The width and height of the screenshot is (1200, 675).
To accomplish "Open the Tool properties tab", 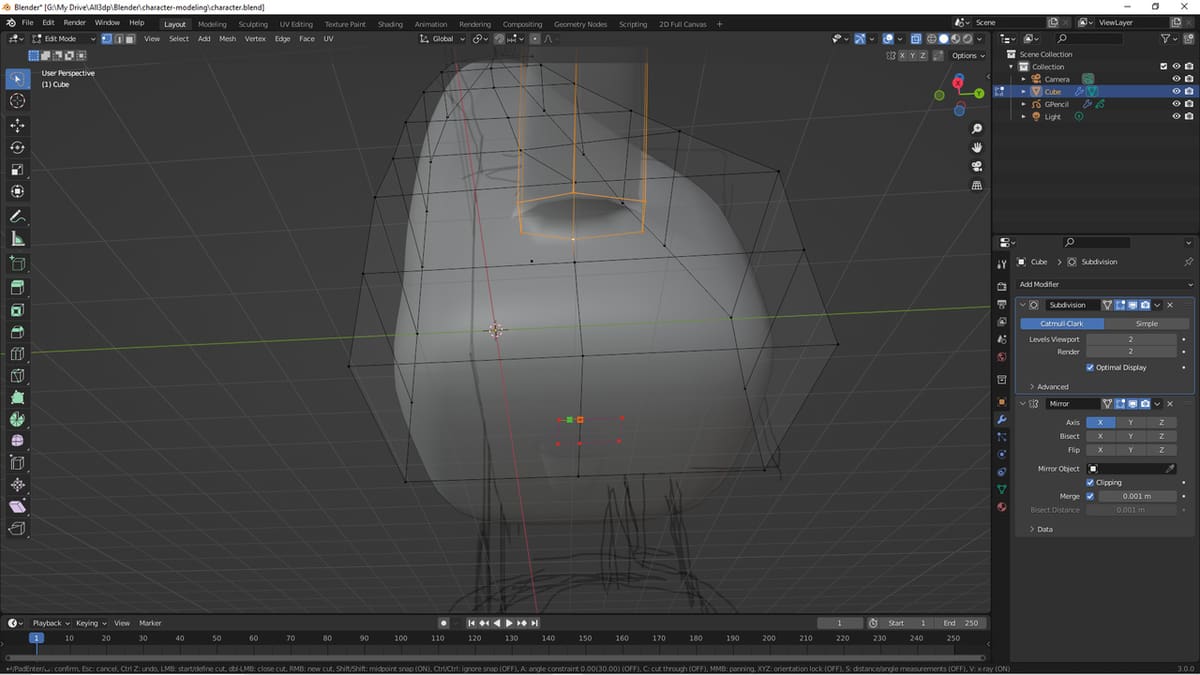I will (1002, 265).
